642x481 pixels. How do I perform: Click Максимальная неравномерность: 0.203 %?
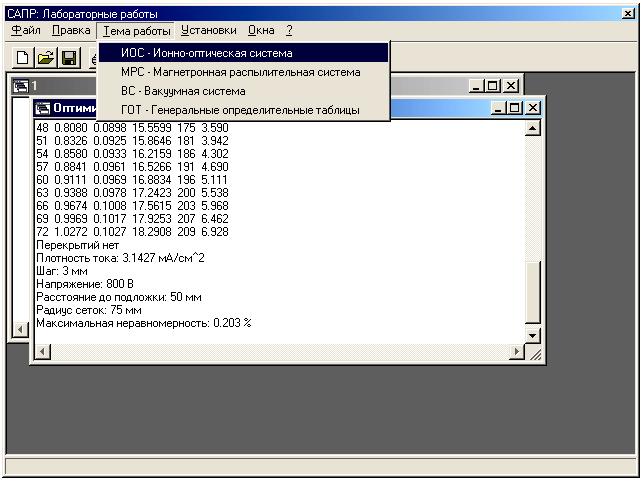point(144,323)
